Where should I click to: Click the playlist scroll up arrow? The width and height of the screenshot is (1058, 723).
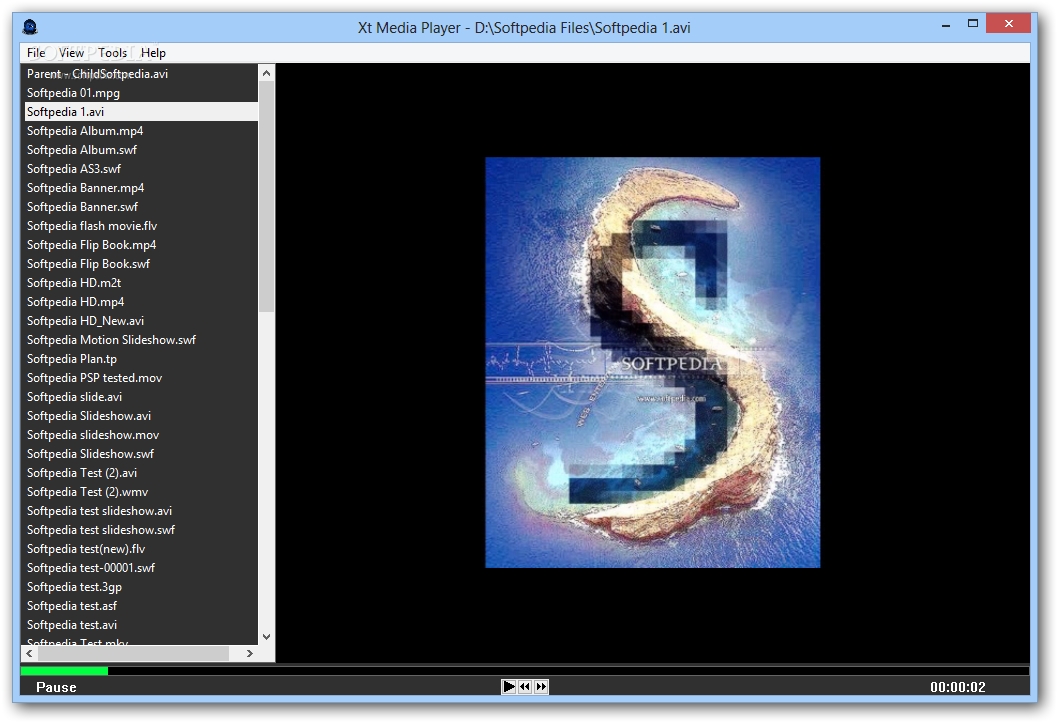(267, 73)
